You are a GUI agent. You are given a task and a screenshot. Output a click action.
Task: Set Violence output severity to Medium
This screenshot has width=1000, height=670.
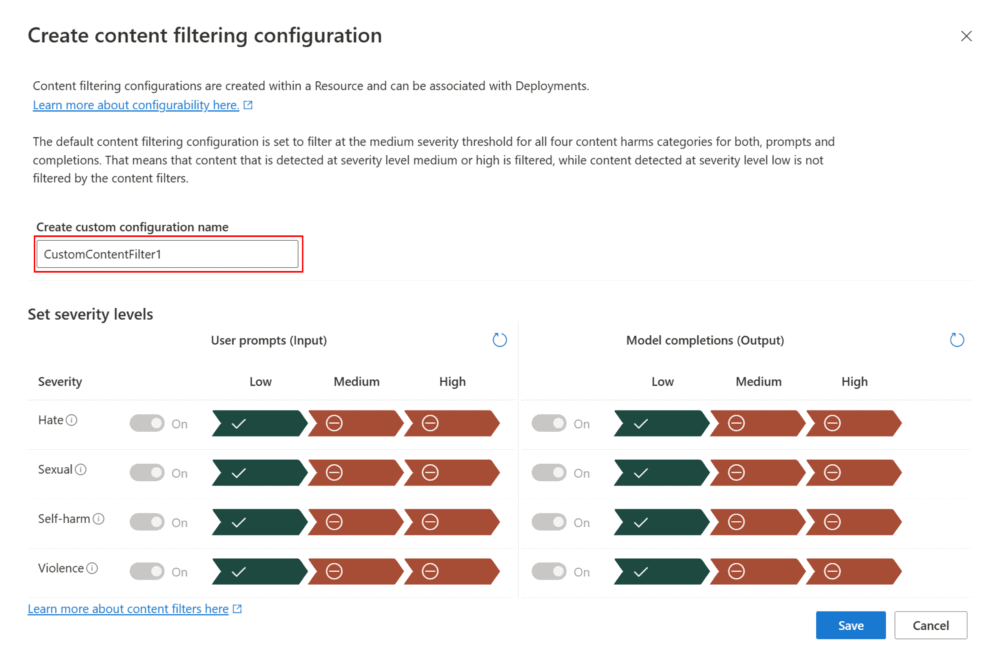coord(758,571)
